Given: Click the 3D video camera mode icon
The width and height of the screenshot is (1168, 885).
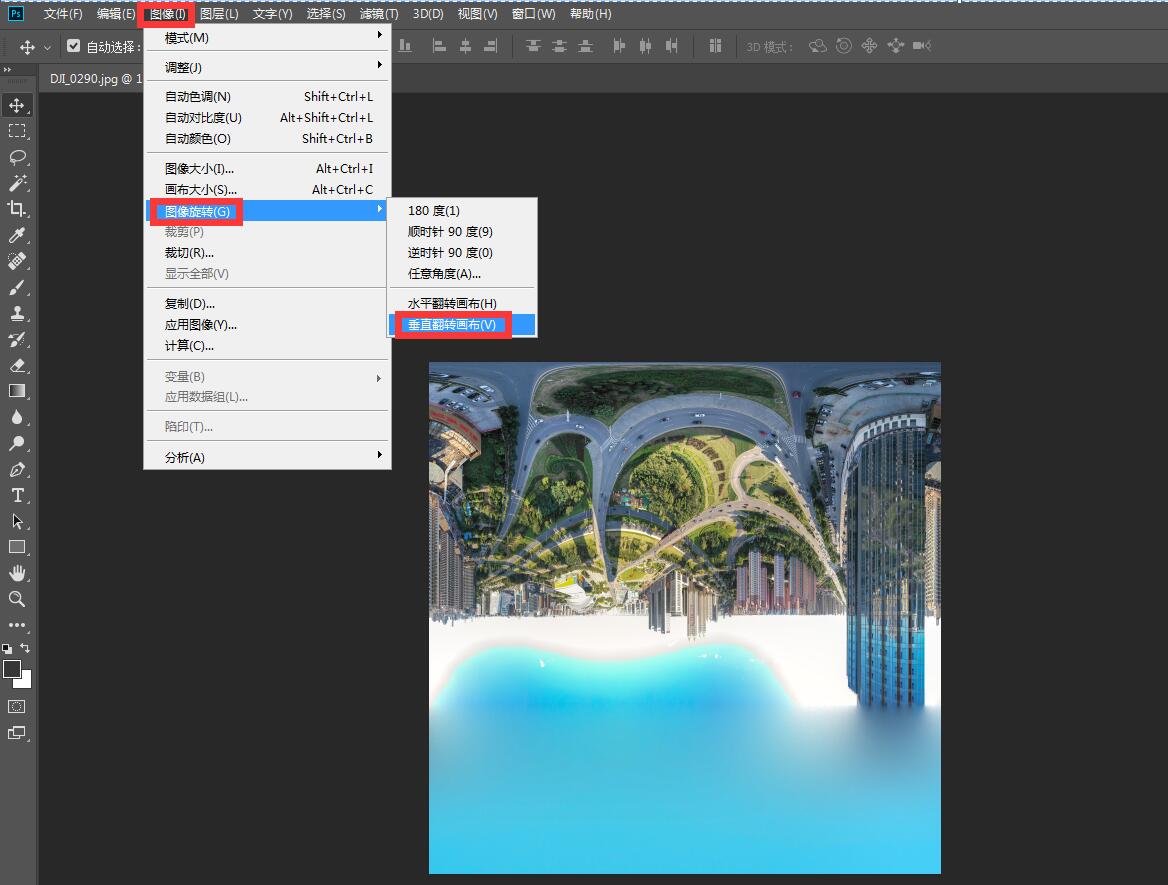Looking at the screenshot, I should 922,46.
